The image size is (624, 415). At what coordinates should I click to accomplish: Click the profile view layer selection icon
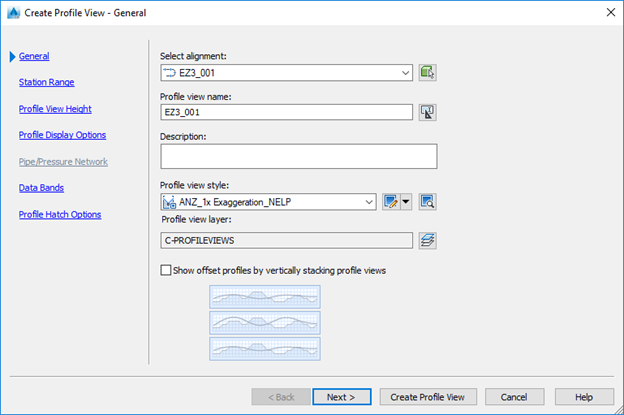[x=428, y=240]
